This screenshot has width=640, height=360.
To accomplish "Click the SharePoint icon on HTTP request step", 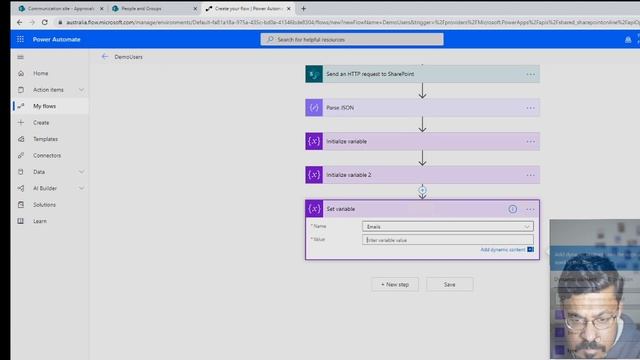I will pyautogui.click(x=314, y=74).
